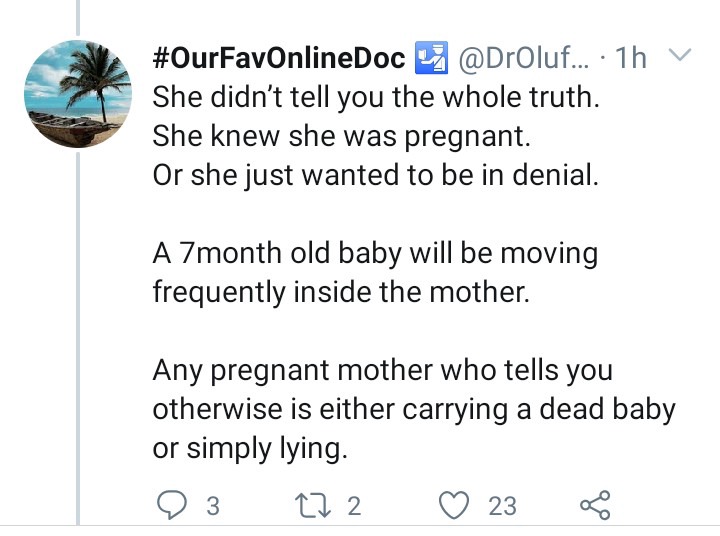Viewport: 720px width, 536px height.
Task: Open the @DrOluf… handle
Action: [x=523, y=58]
